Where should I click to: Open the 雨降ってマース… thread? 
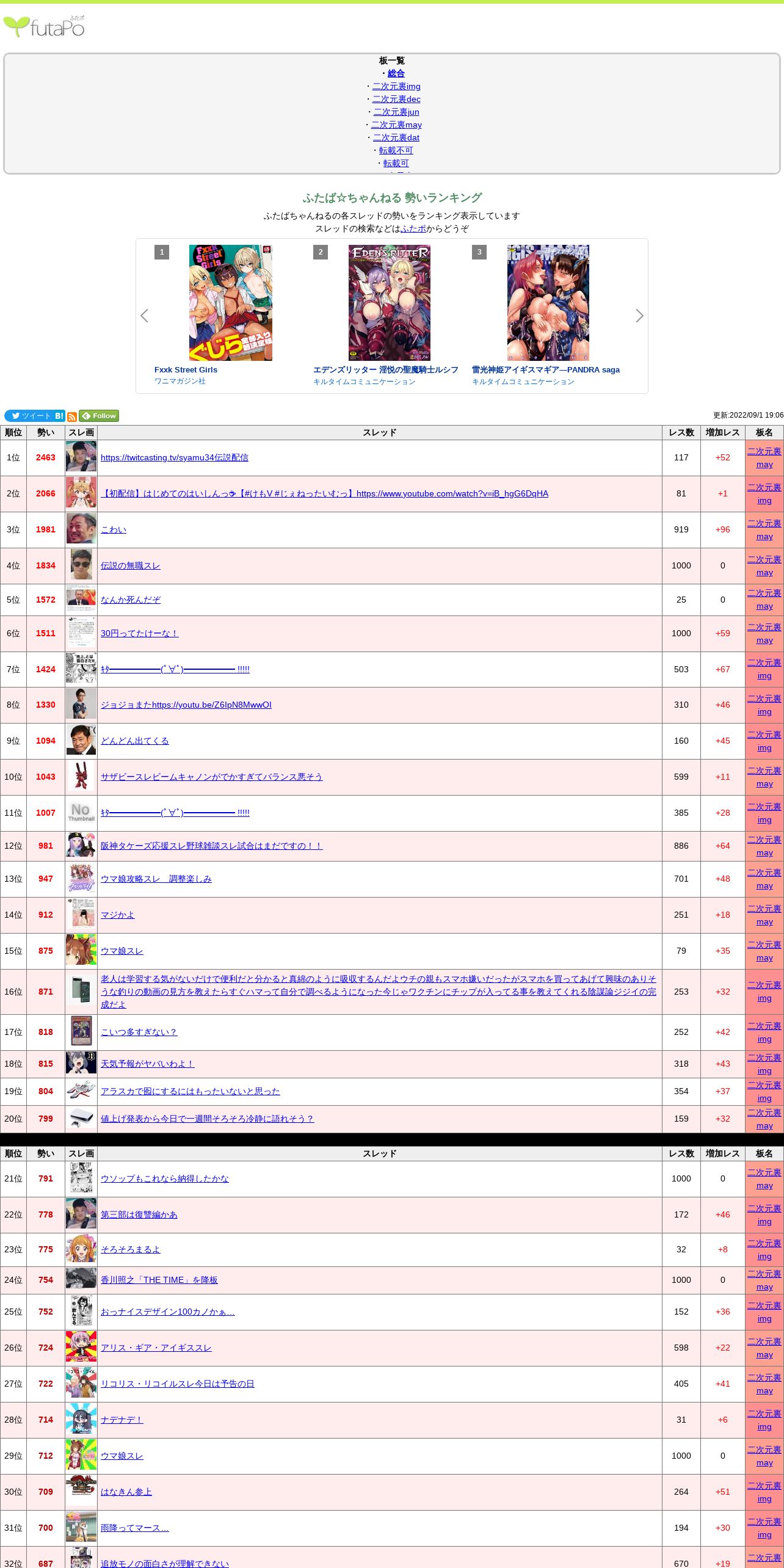point(135,1528)
